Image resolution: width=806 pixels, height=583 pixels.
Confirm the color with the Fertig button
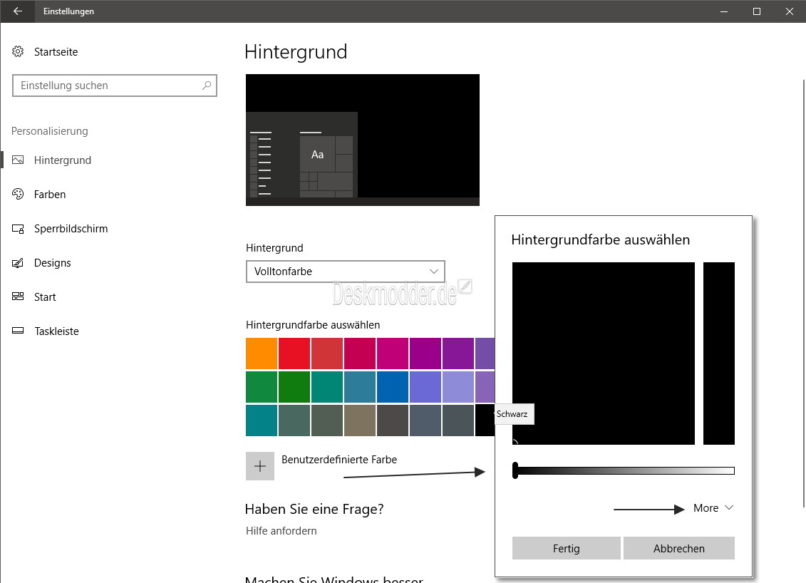coord(566,548)
